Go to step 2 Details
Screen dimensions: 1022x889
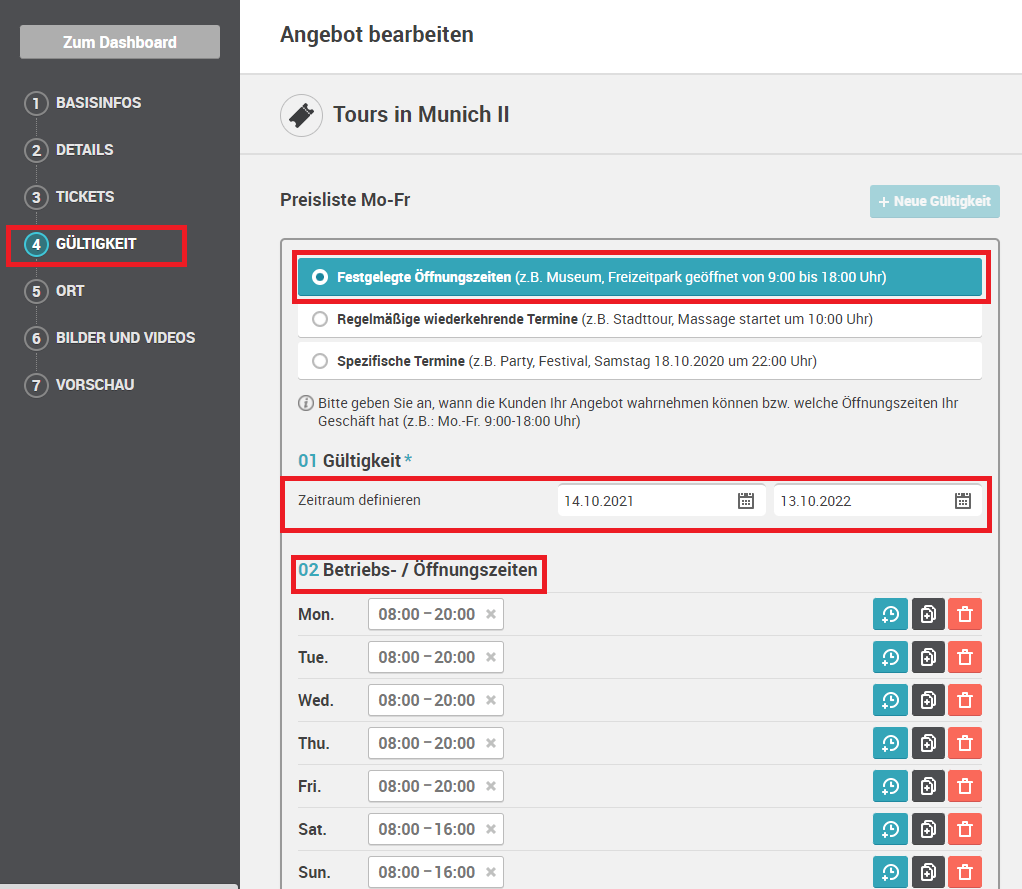[69, 150]
